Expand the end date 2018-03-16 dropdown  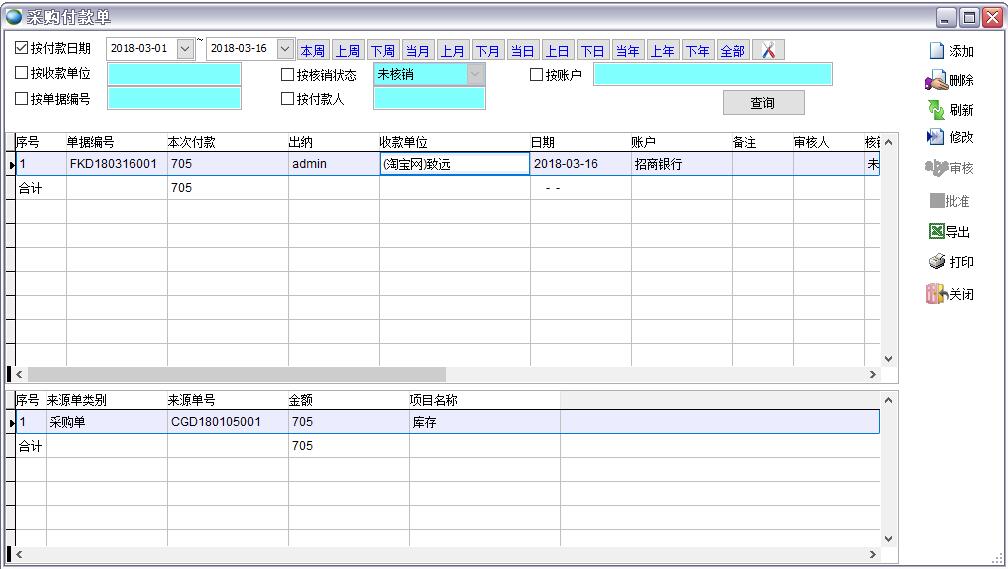point(284,49)
